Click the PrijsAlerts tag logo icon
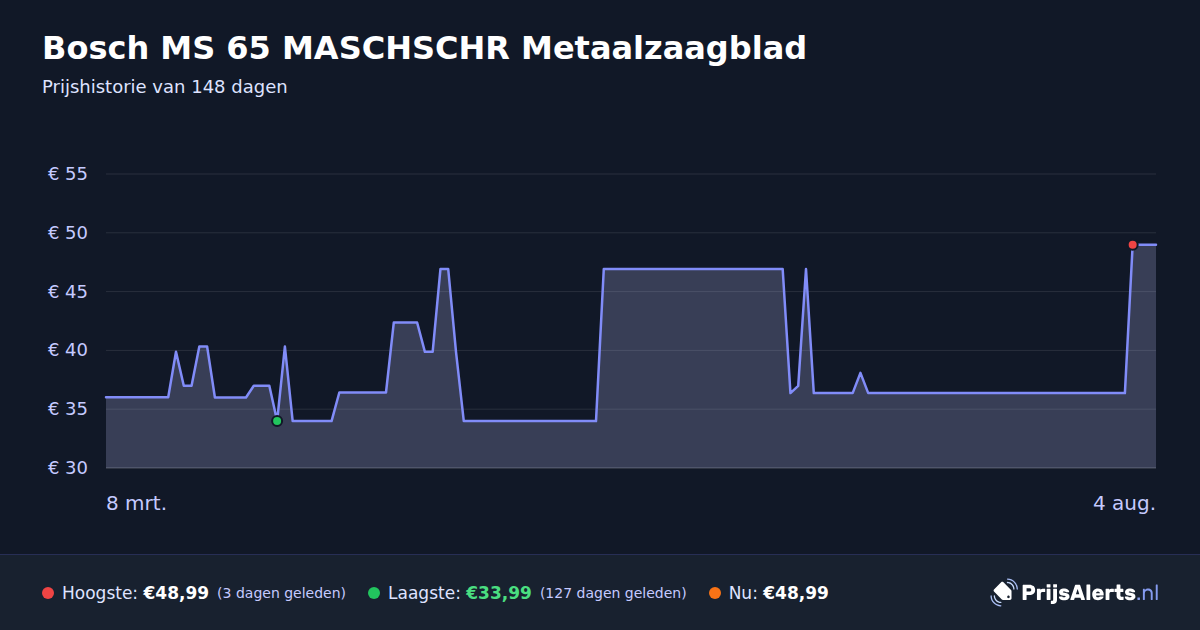Screen dimensions: 1200x630 [1003, 593]
